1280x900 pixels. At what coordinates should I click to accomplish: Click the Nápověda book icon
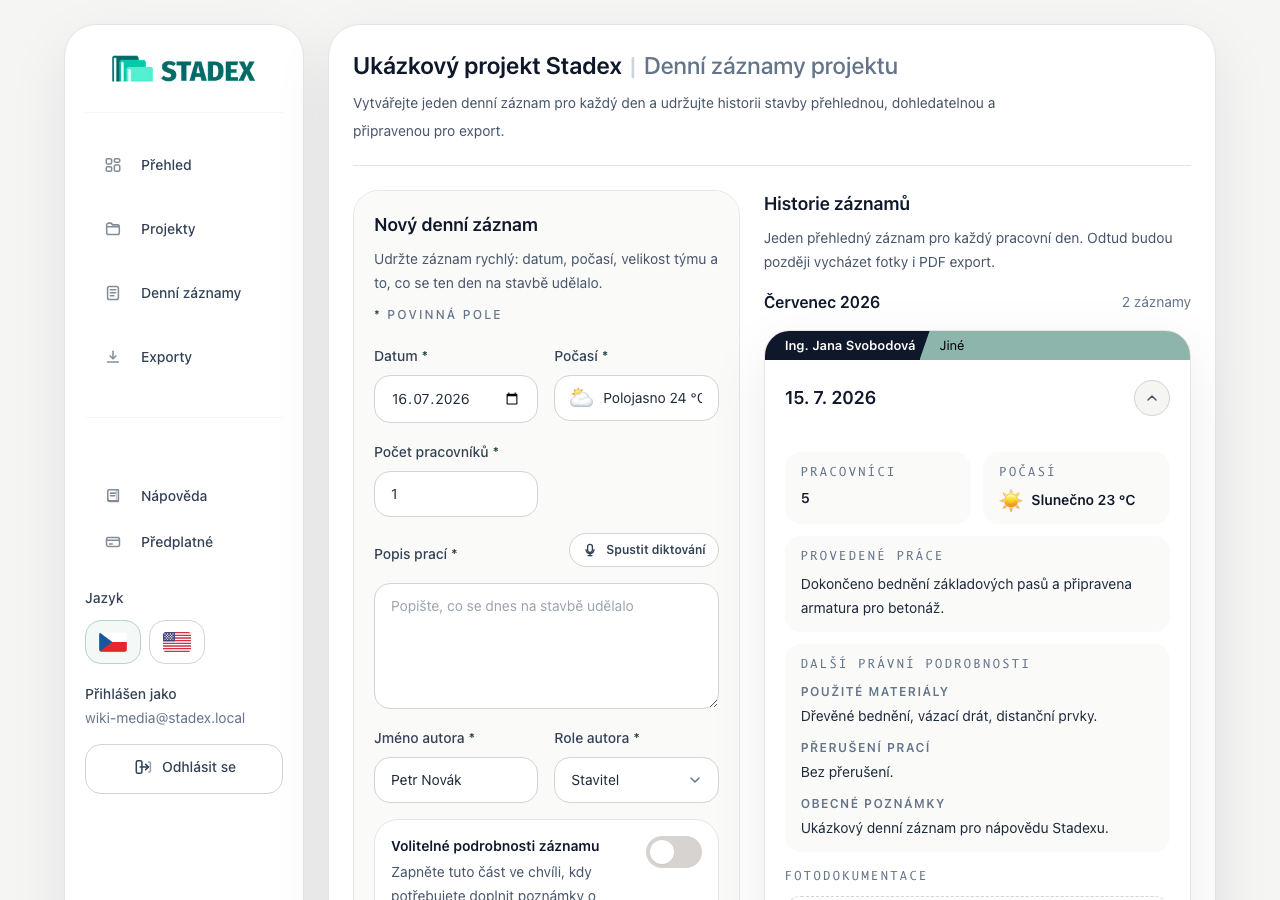(113, 496)
